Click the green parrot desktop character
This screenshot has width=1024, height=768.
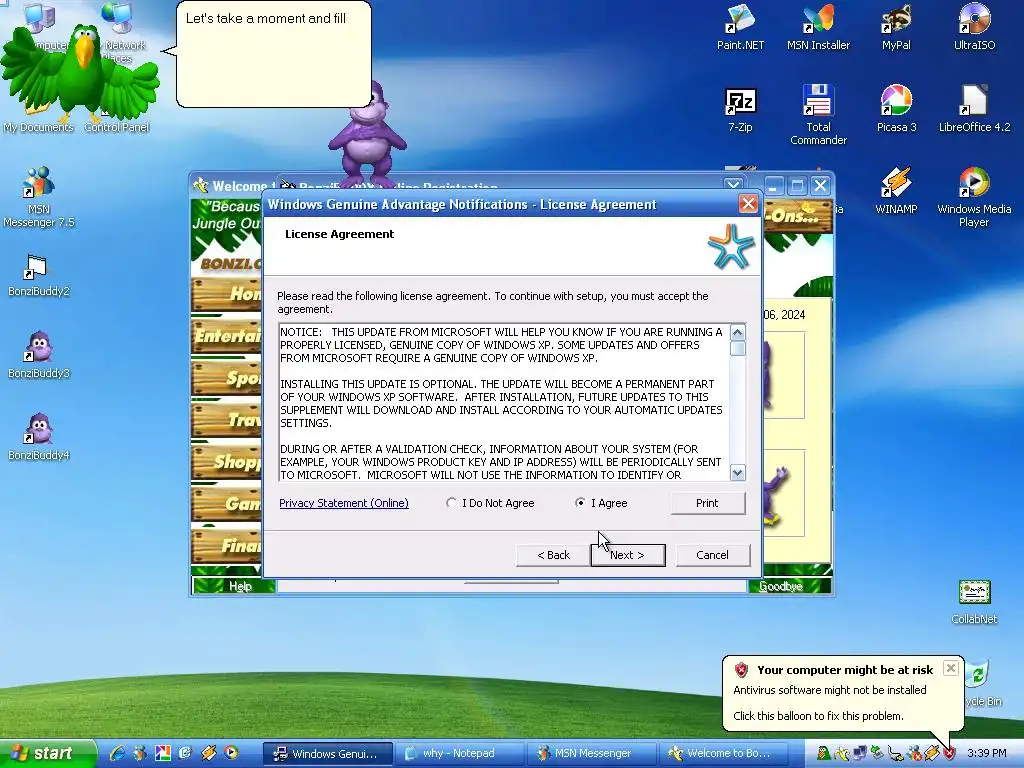pos(80,72)
